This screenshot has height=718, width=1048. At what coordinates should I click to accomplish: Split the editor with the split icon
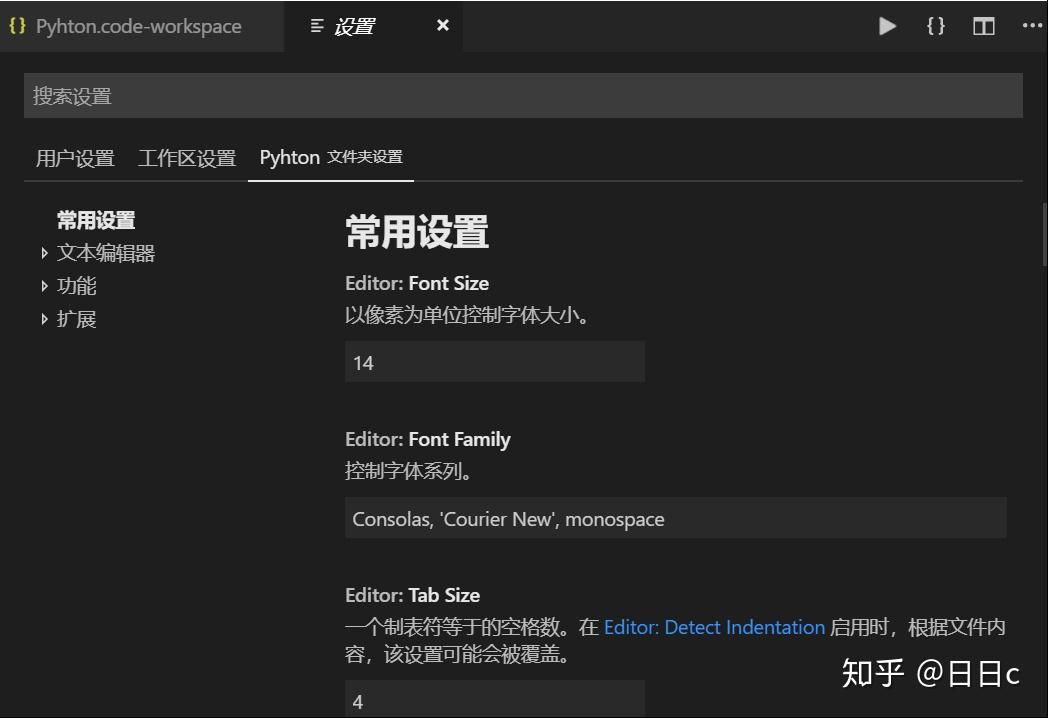click(983, 26)
